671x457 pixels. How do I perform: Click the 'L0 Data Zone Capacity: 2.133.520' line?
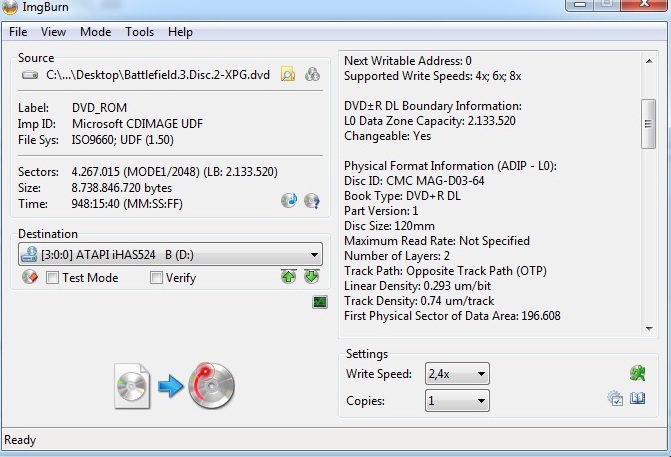[x=430, y=121]
